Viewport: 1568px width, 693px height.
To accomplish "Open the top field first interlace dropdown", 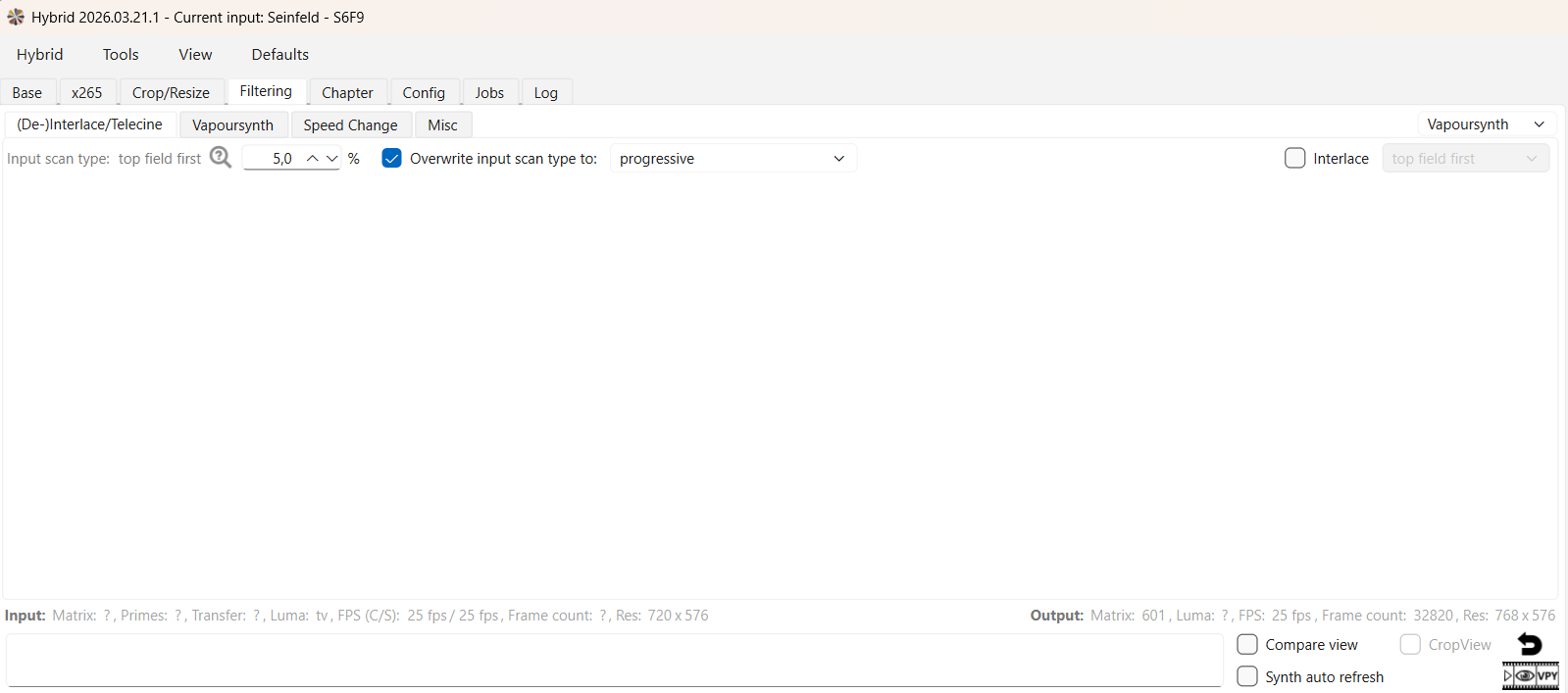I will pyautogui.click(x=1466, y=158).
